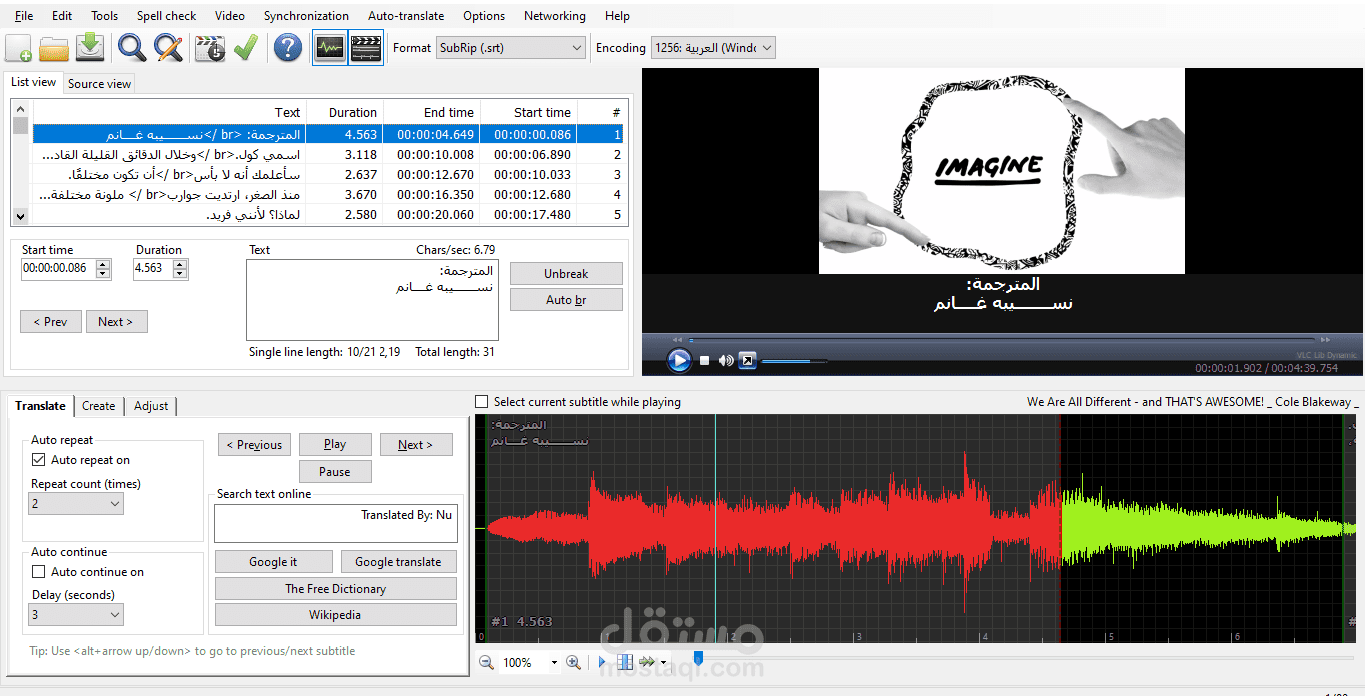Viewport: 1365px width, 696px height.
Task: Save the subtitle with the download-arrow icon
Action: pos(91,47)
